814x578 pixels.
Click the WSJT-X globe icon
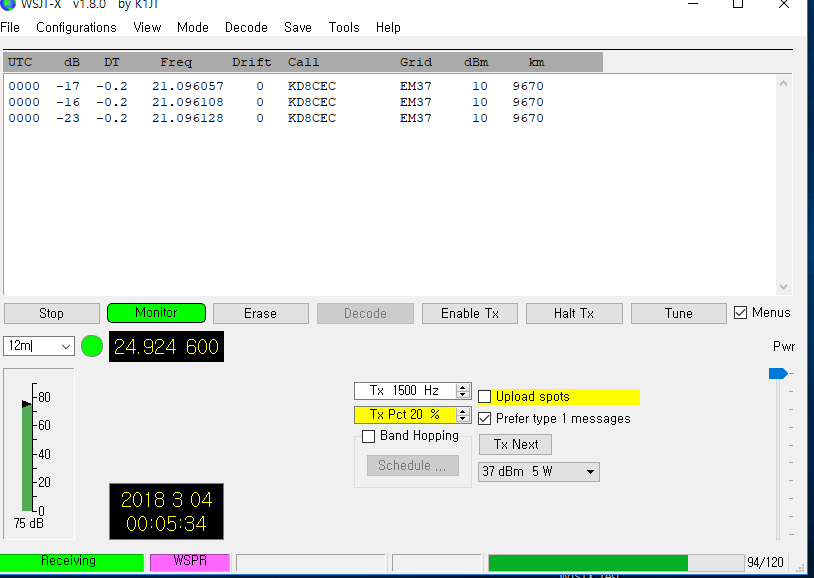10,6
